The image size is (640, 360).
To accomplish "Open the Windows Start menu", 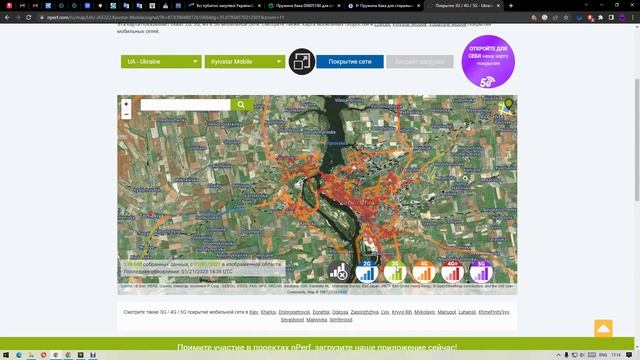I will click(x=6, y=355).
